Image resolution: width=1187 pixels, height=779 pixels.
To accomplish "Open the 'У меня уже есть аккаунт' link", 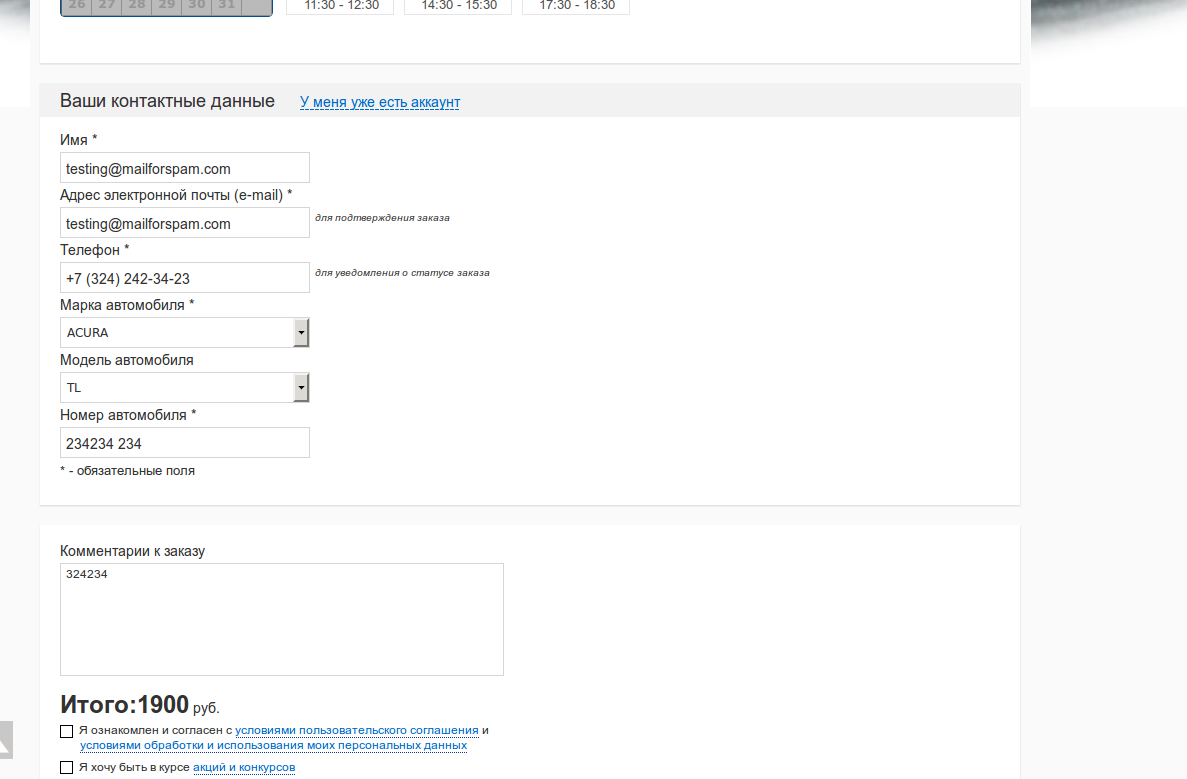I will 379,102.
